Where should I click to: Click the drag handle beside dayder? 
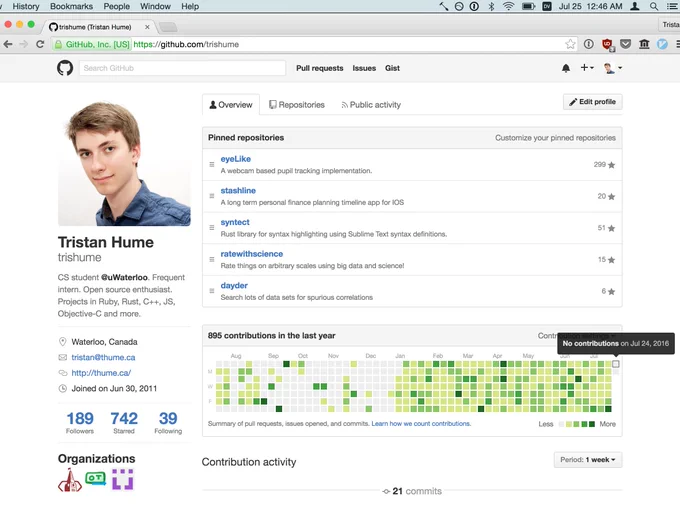click(212, 291)
